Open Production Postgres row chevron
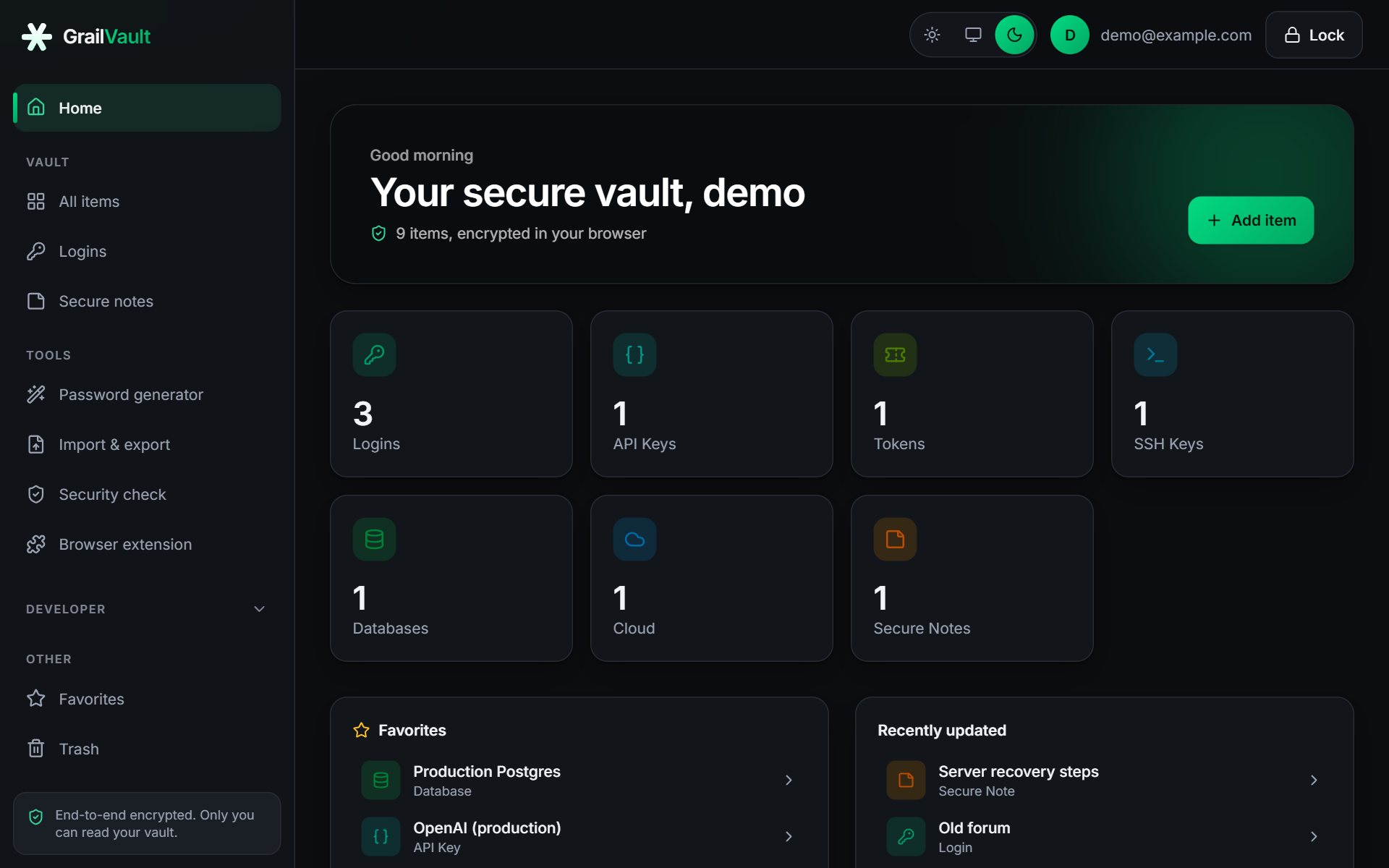Viewport: 1389px width, 868px height. pos(789,780)
